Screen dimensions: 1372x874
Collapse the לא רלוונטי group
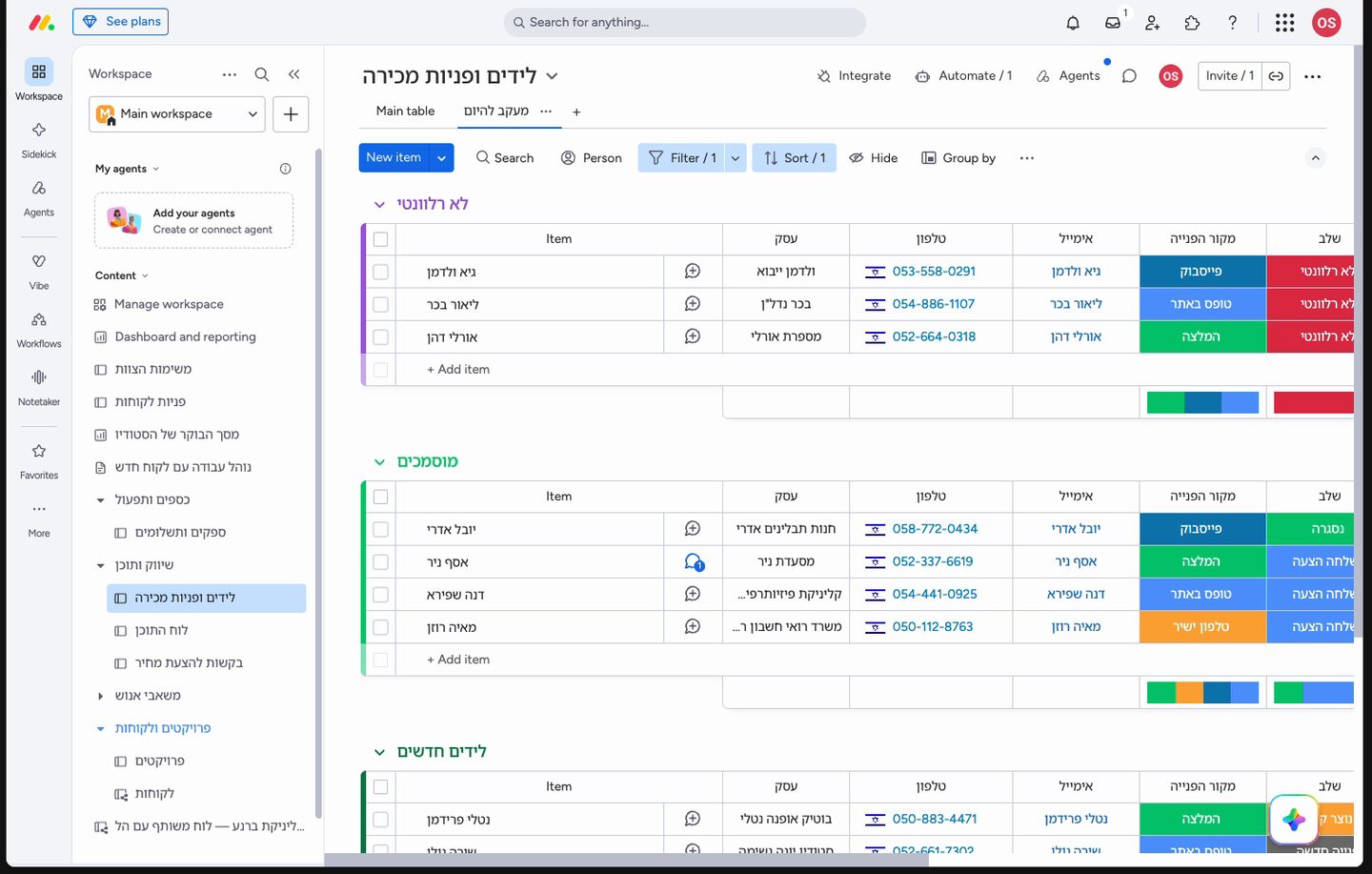(x=379, y=205)
